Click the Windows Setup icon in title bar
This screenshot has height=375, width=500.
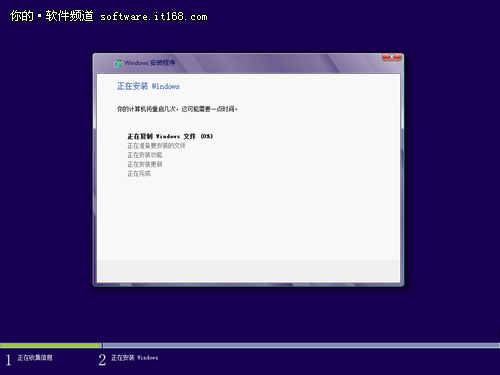[x=118, y=63]
